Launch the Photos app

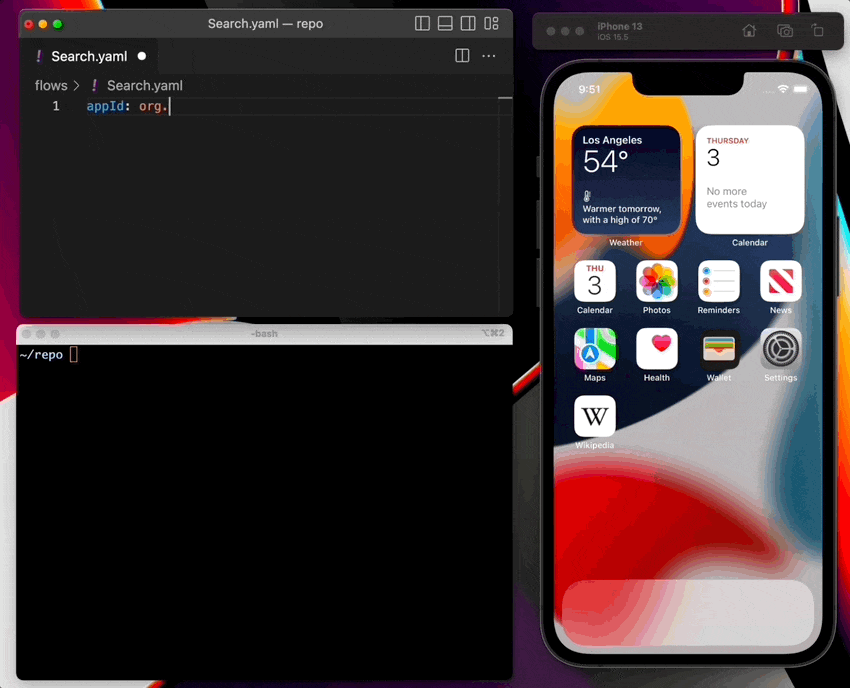click(656, 281)
